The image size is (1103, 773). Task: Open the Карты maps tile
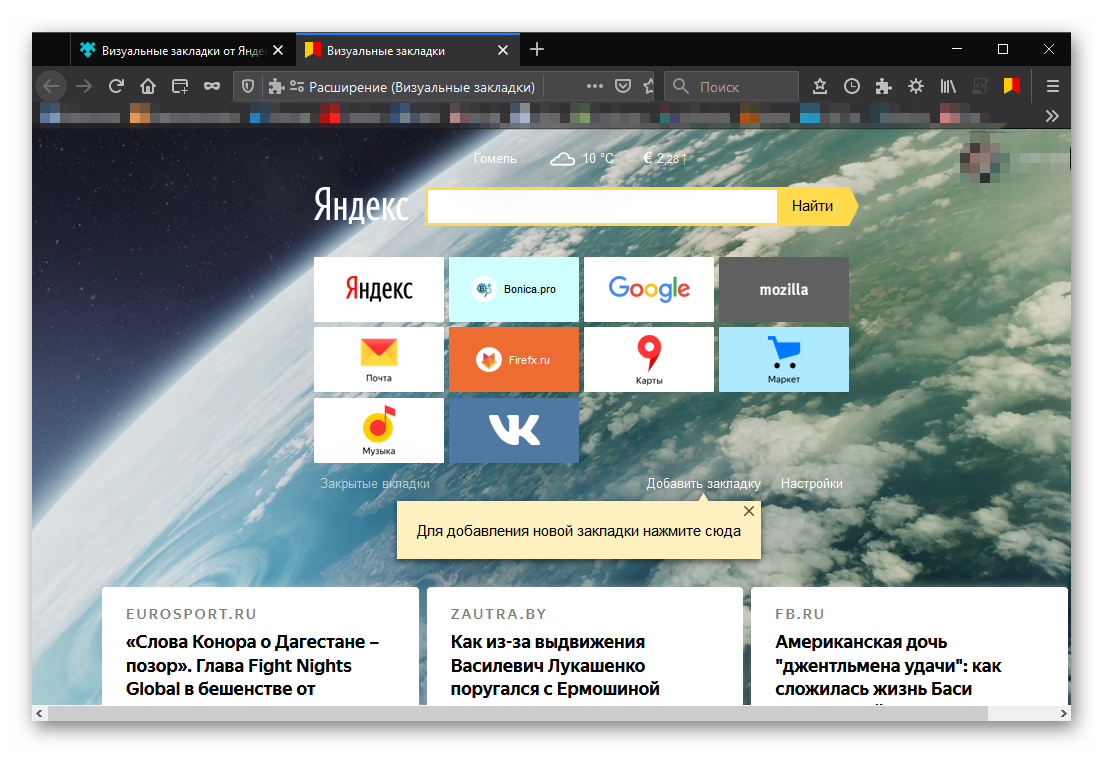click(649, 359)
